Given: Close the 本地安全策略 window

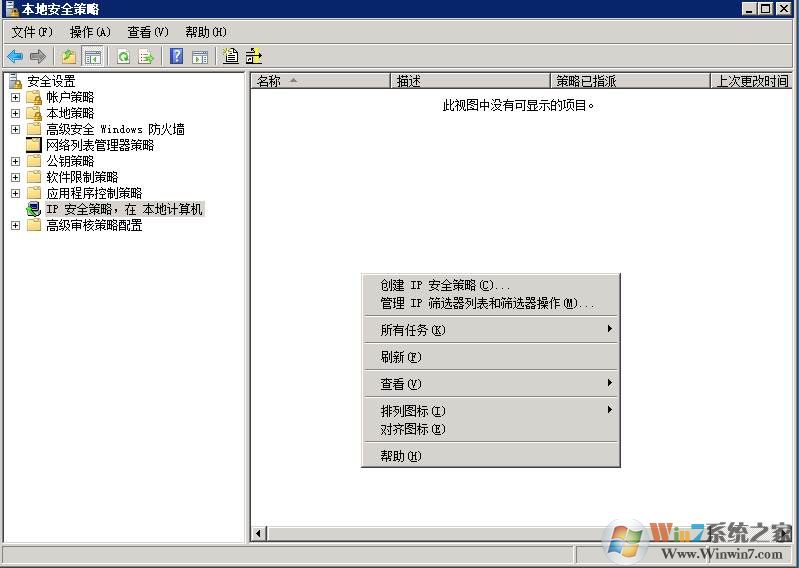Looking at the screenshot, I should click(x=784, y=9).
